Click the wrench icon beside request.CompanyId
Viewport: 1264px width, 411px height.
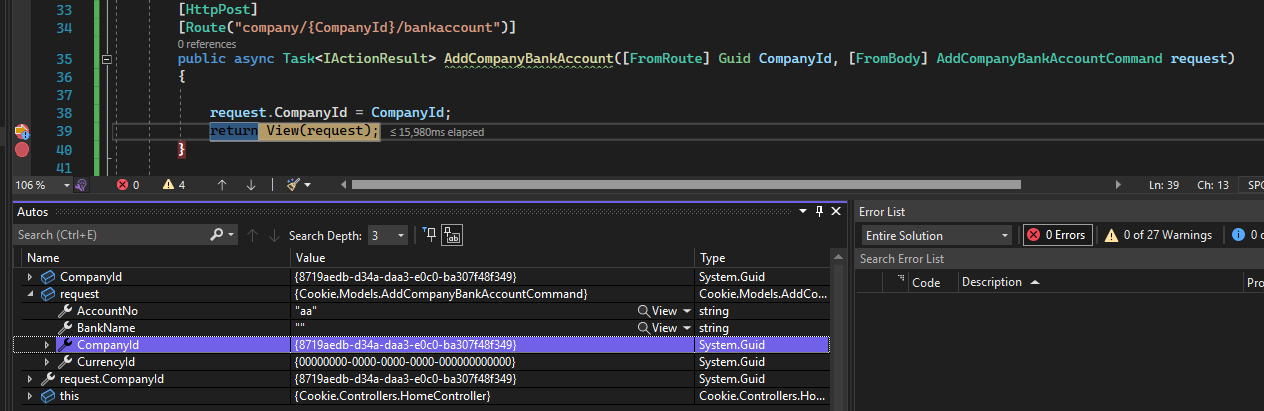click(48, 379)
